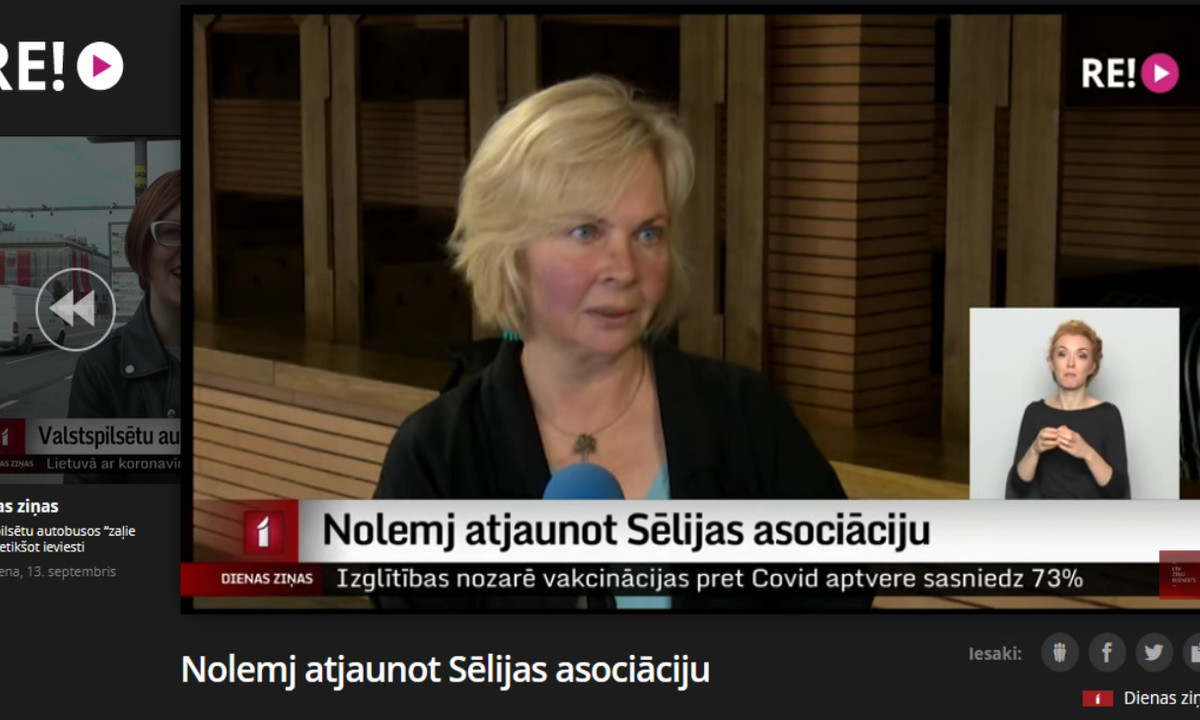
Task: Click the RE! logo at top left
Action: 60,66
